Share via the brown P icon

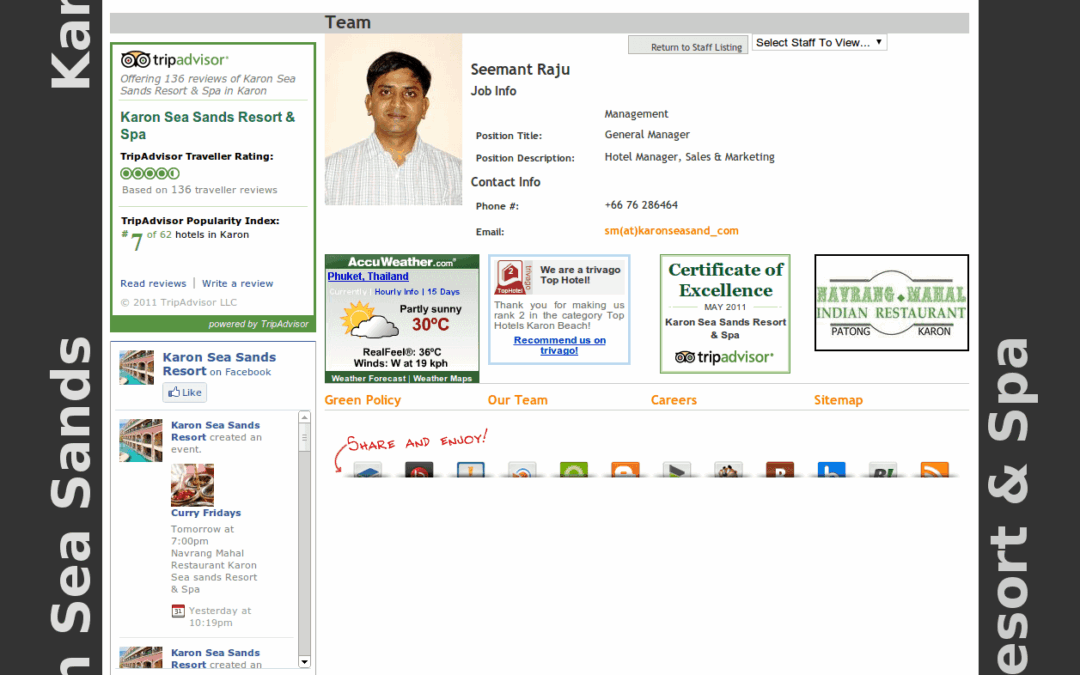(780, 470)
